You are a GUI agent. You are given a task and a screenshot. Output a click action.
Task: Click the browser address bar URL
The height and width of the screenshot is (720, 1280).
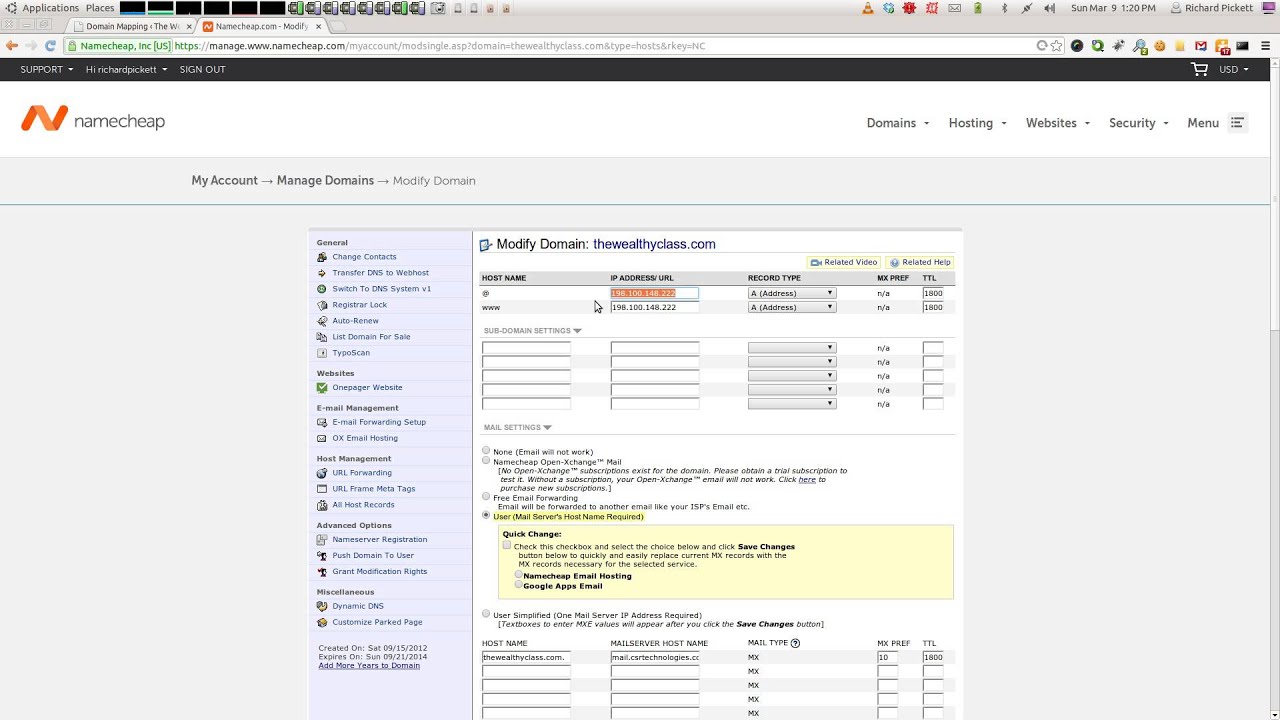tap(440, 45)
